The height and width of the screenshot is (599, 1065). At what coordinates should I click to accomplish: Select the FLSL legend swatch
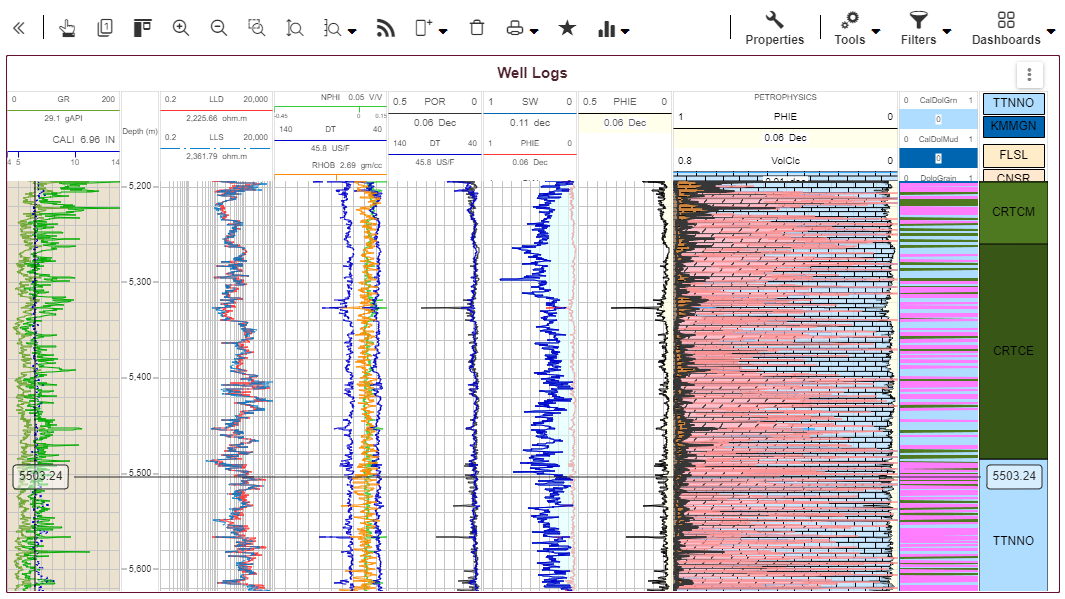(x=1013, y=156)
